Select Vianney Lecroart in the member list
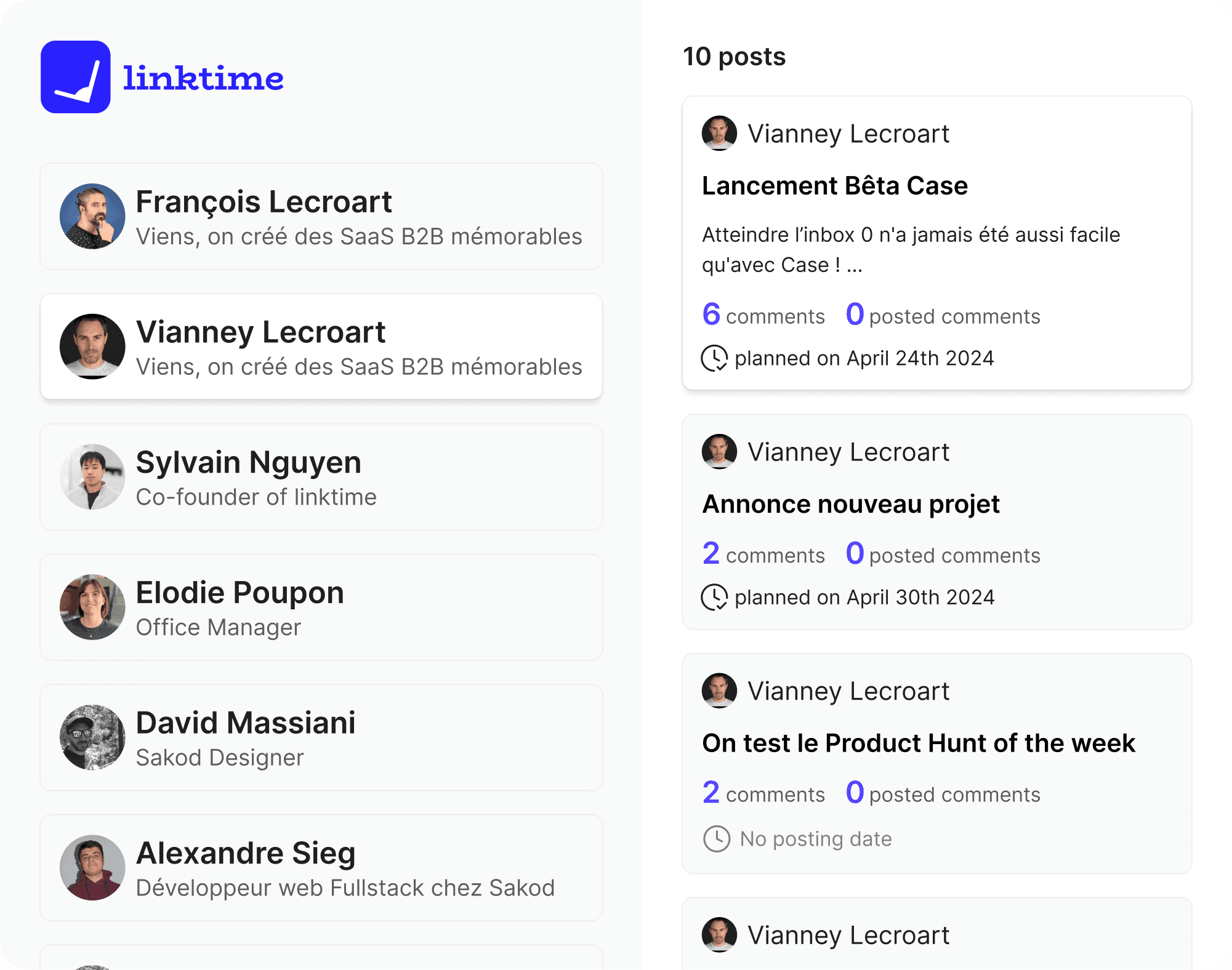This screenshot has height=970, width=1232. click(321, 347)
